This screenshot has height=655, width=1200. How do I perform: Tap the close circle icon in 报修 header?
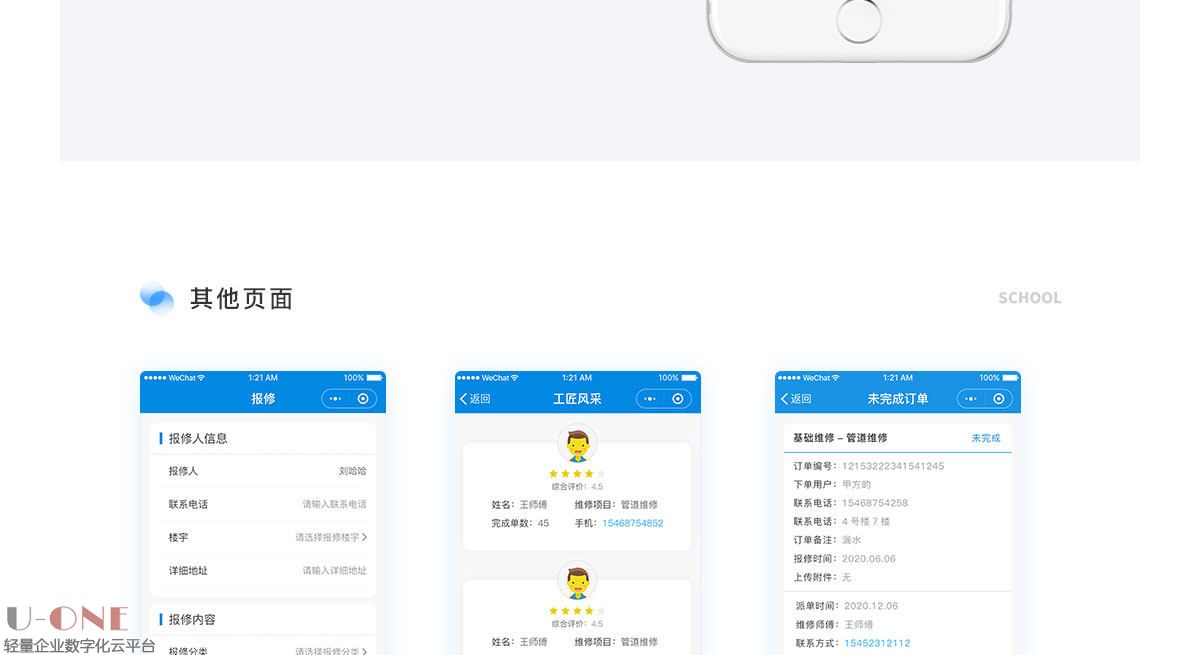tap(363, 399)
